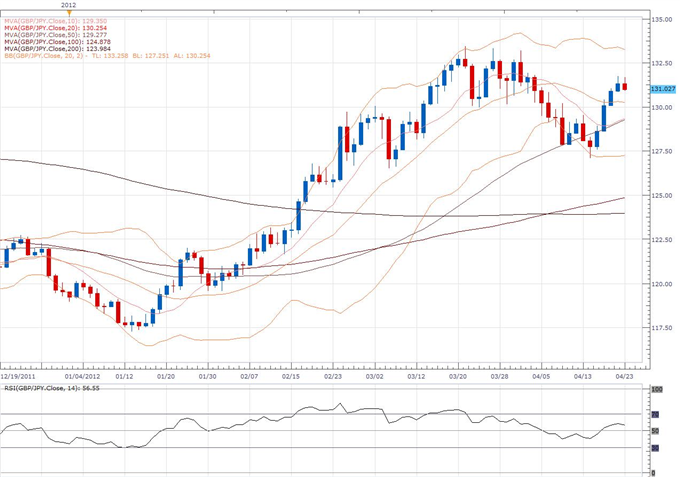
Task: Click the 04/23 date on time axis
Action: pyautogui.click(x=623, y=377)
